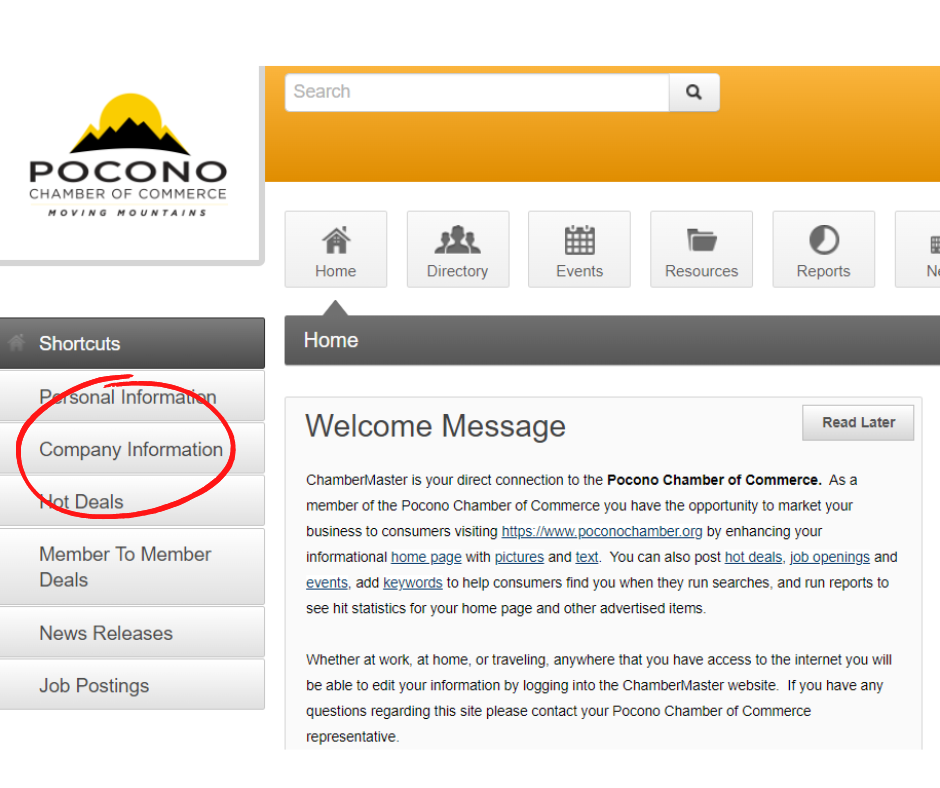Open Personal Information shortcut
The width and height of the screenshot is (940, 788).
128,397
